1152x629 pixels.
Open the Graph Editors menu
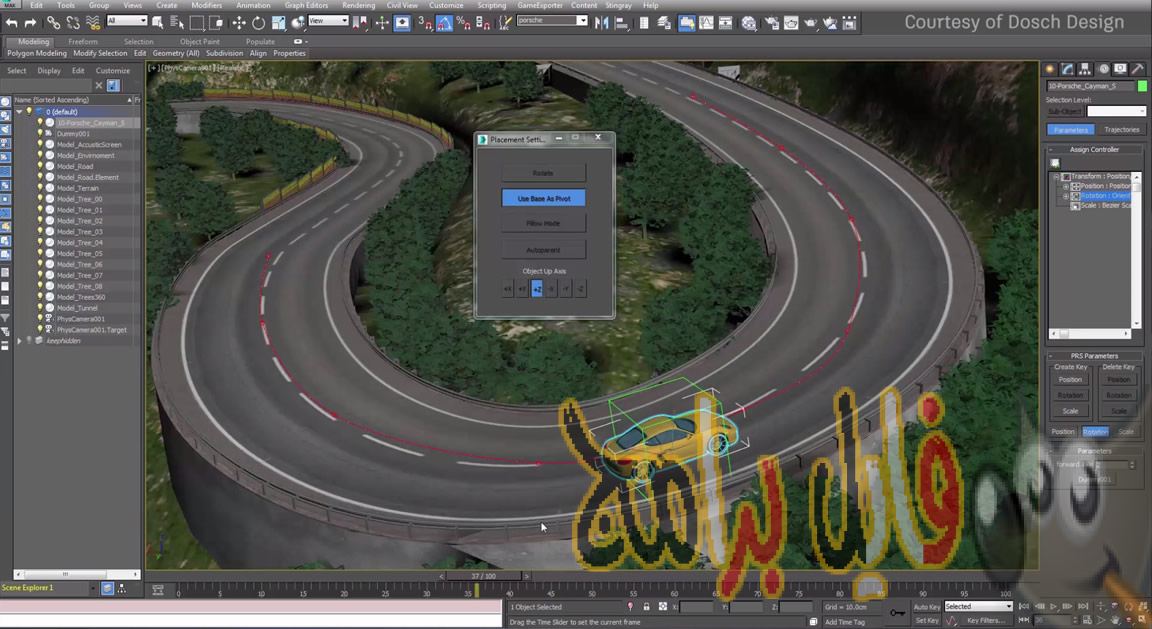pos(306,5)
